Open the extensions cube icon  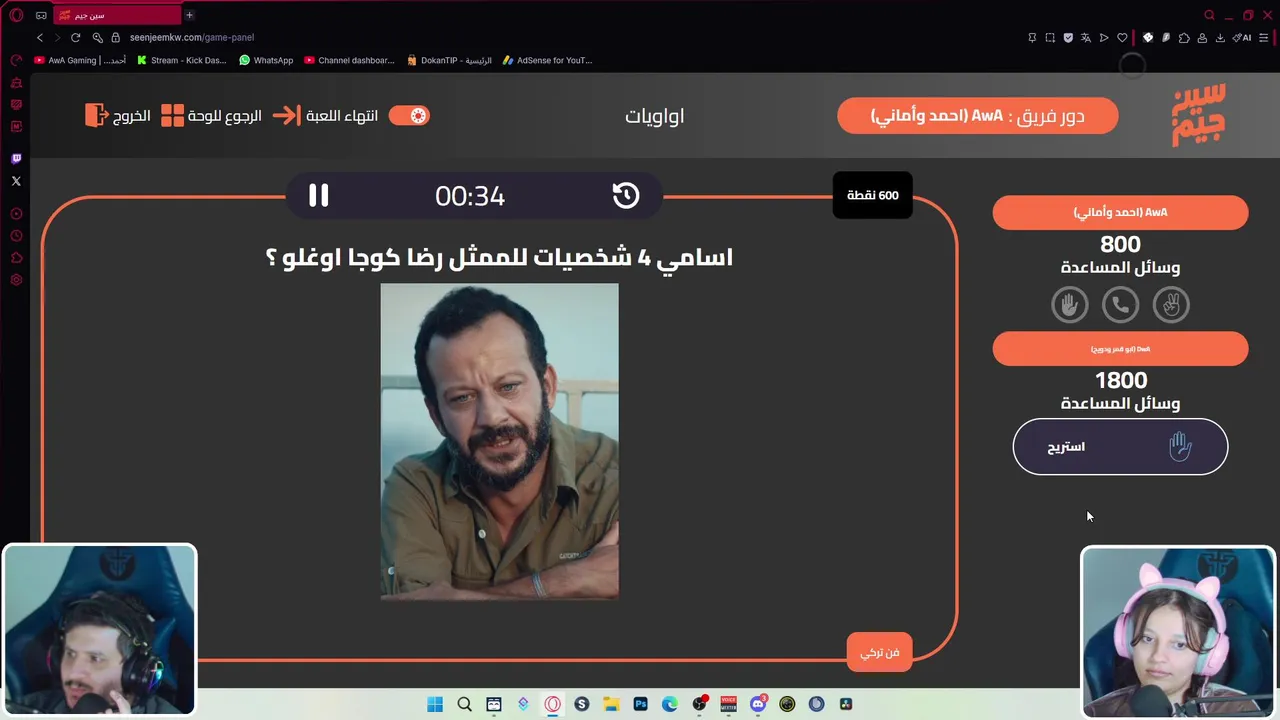click(1184, 38)
